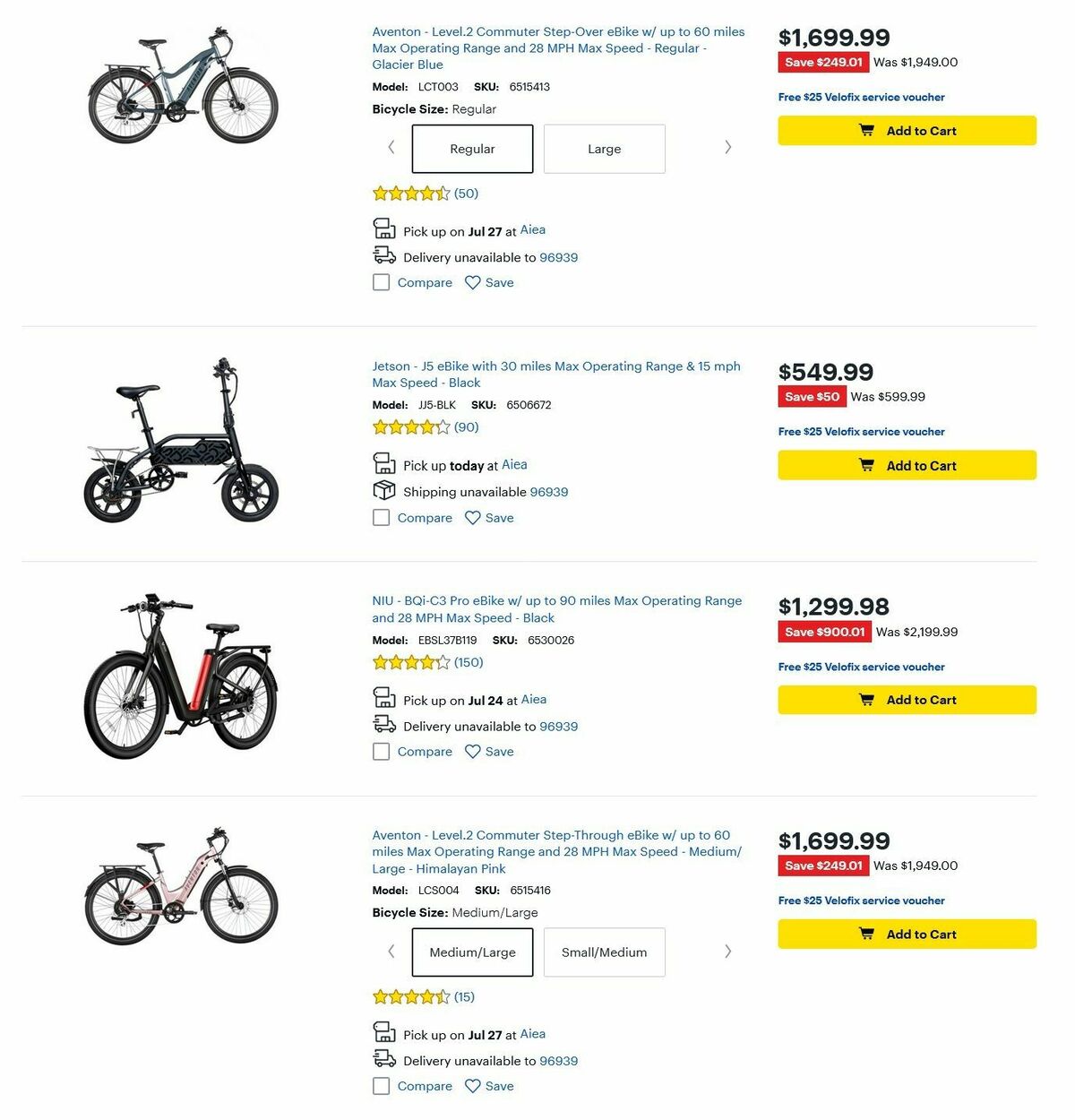The image size is (1075, 1120).
Task: Open the Free $25 Velofix service voucher link
Action: pos(861,97)
